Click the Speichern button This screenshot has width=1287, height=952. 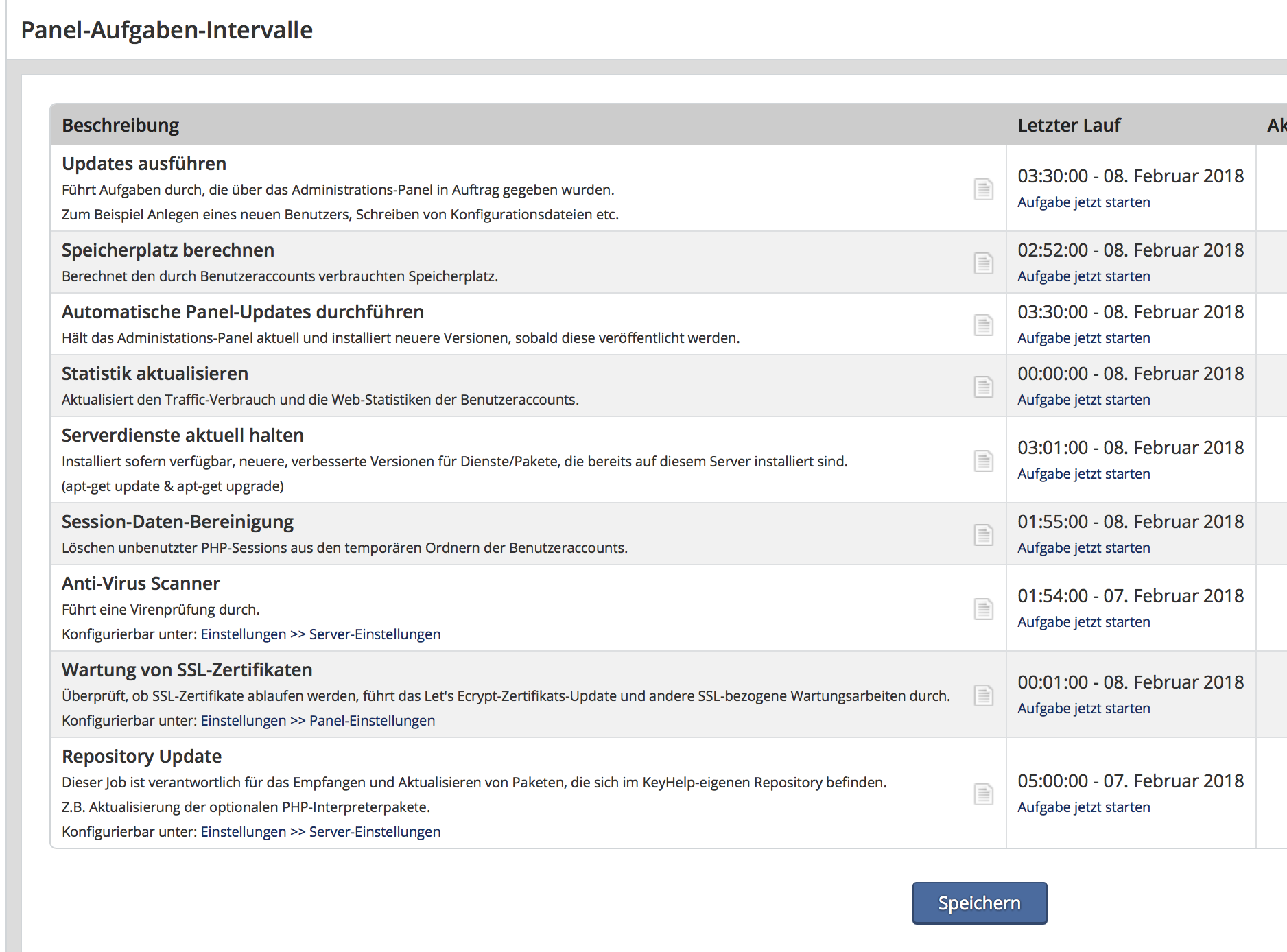pyautogui.click(x=979, y=903)
